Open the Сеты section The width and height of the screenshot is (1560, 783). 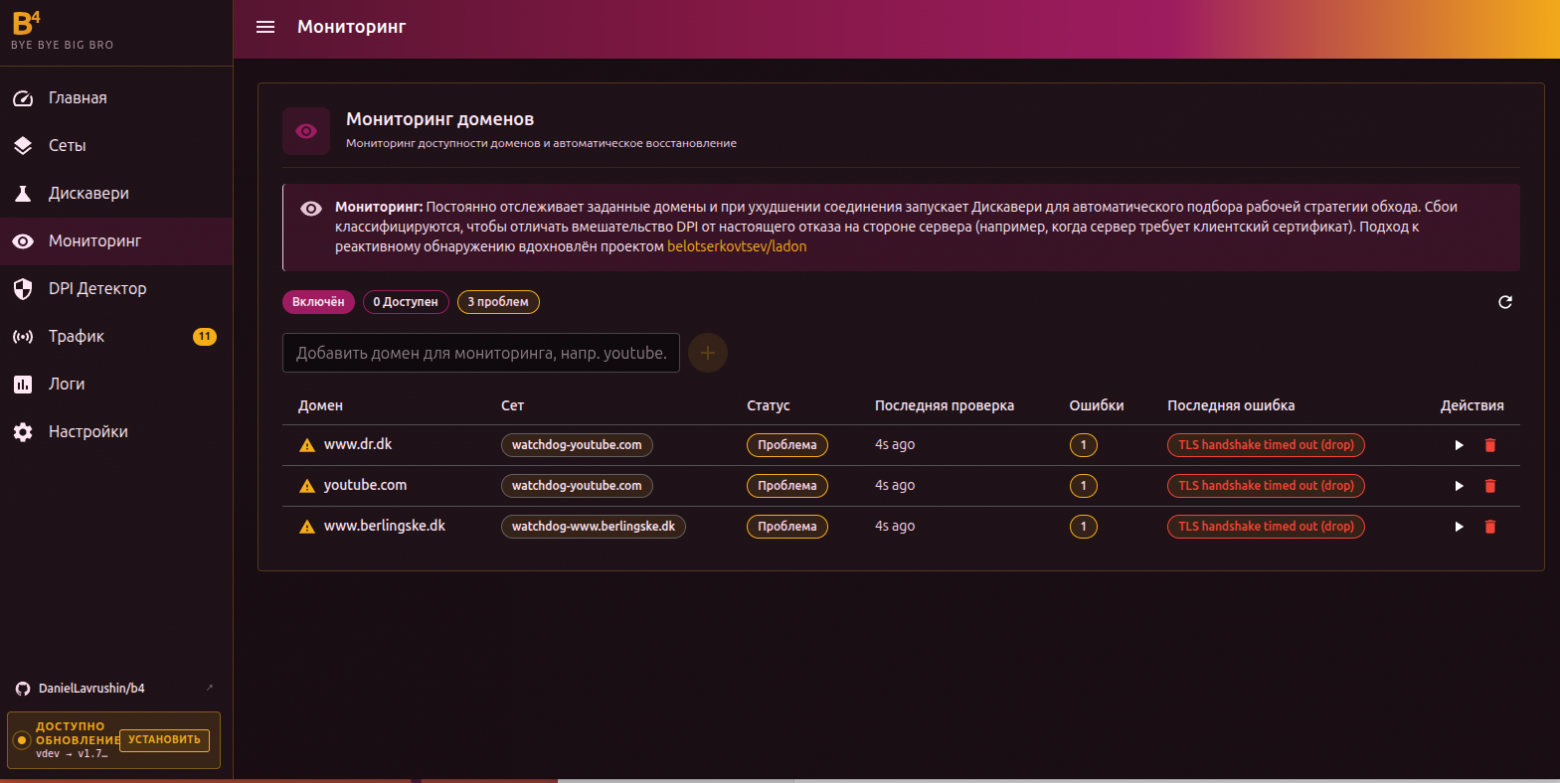(x=116, y=146)
